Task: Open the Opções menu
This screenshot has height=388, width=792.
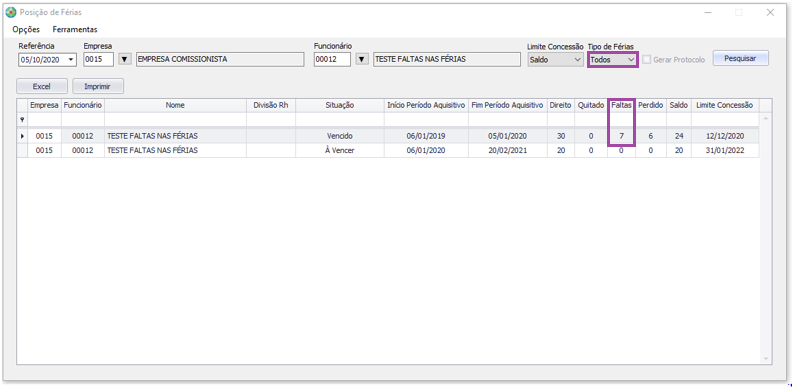Action: click(26, 29)
